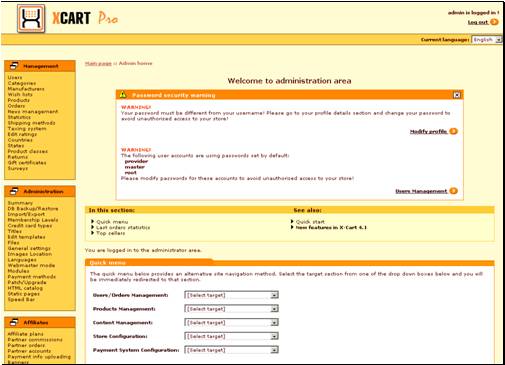Open the Store Configuration target dropdown
Image resolution: width=505 pixels, height=365 pixels.
pyautogui.click(x=232, y=336)
